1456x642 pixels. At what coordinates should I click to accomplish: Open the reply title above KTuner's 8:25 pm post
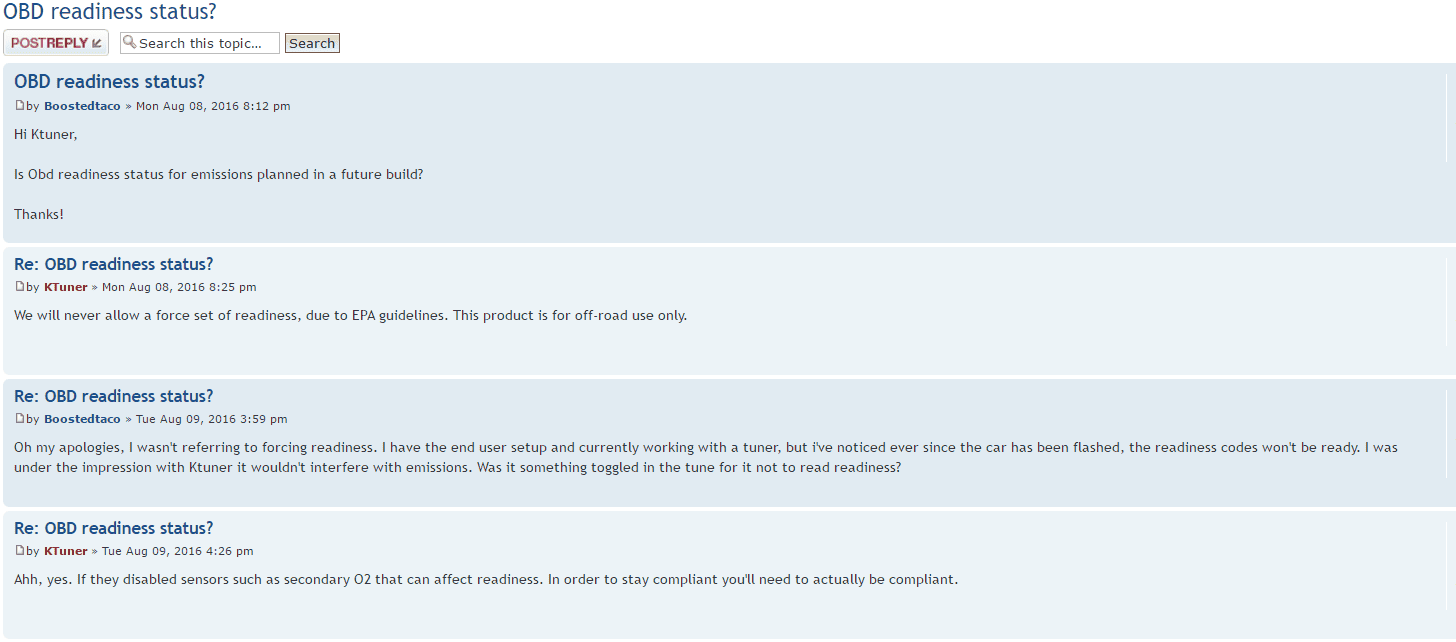click(x=113, y=264)
